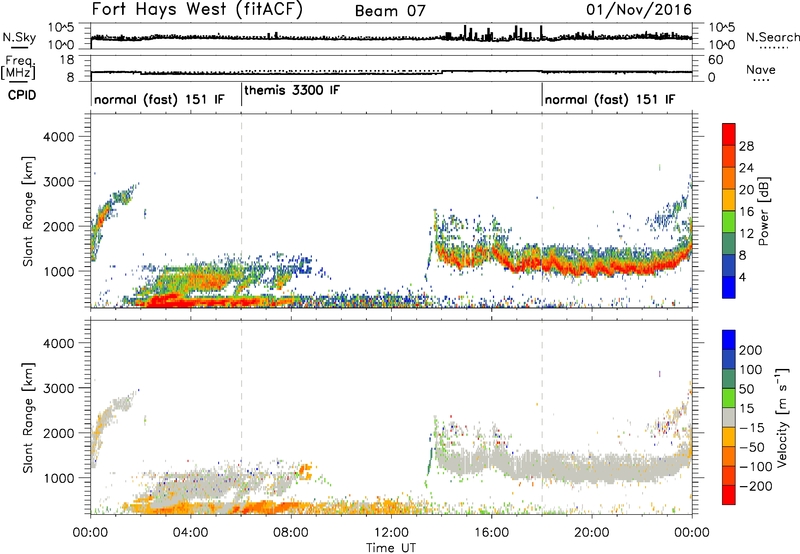Click the orange near-range velocity echoes around 06:00

pos(245,507)
